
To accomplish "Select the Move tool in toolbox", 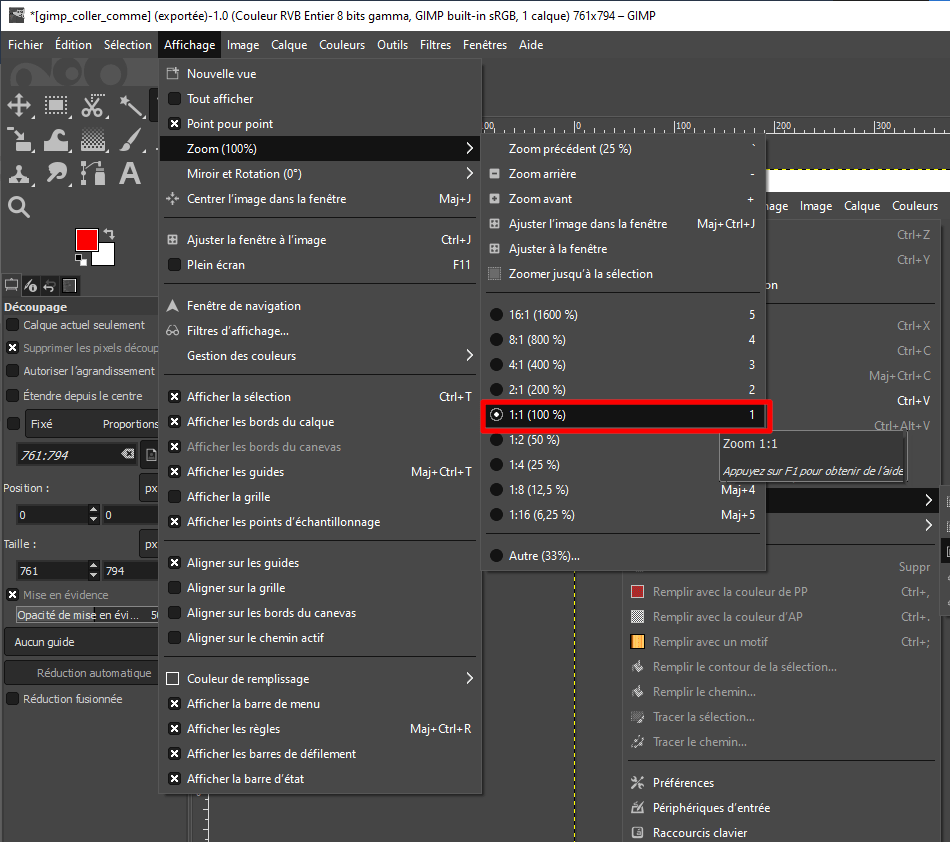I will 19,106.
